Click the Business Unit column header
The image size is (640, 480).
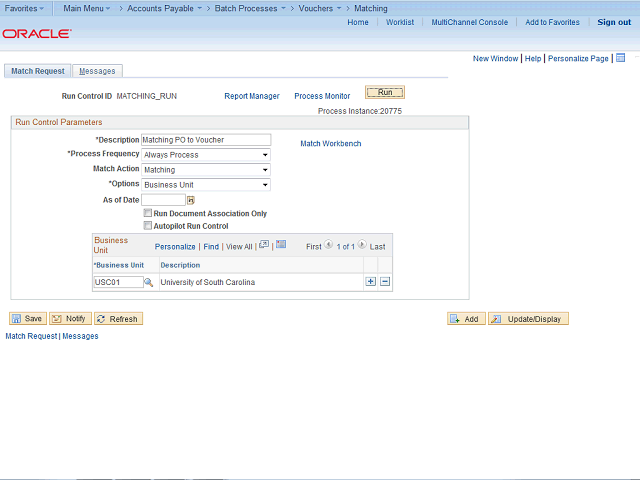pyautogui.click(x=119, y=265)
